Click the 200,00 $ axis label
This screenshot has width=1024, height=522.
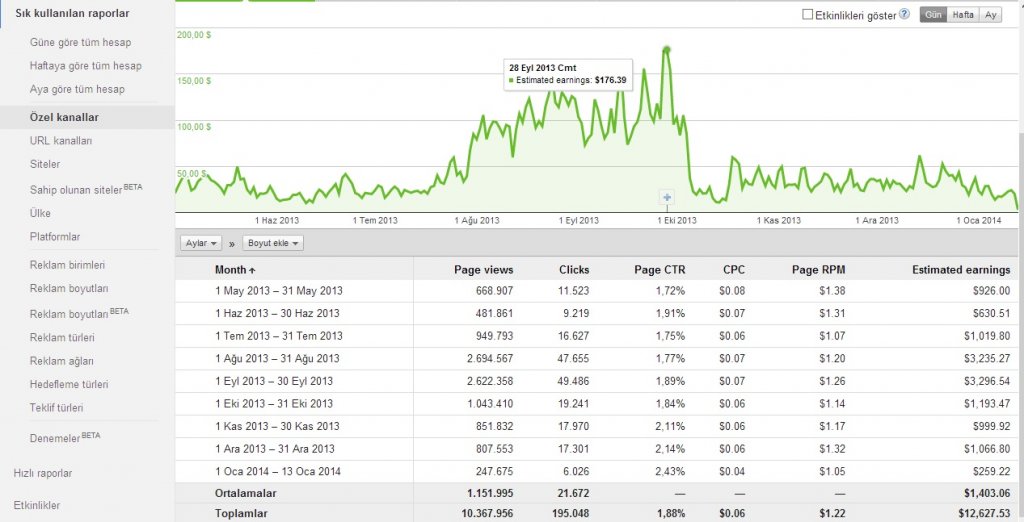click(x=194, y=35)
